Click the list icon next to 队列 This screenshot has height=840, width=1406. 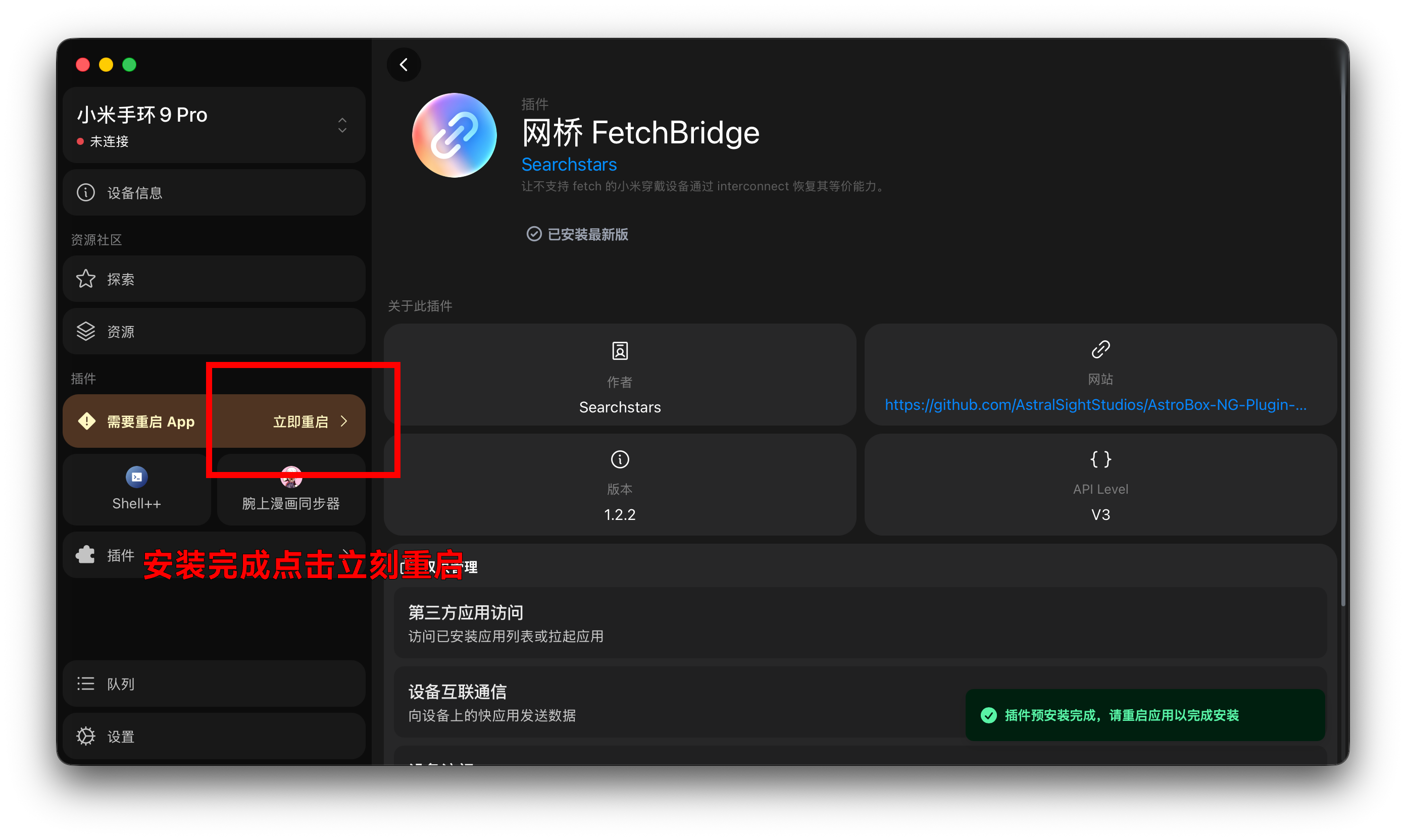[x=86, y=684]
